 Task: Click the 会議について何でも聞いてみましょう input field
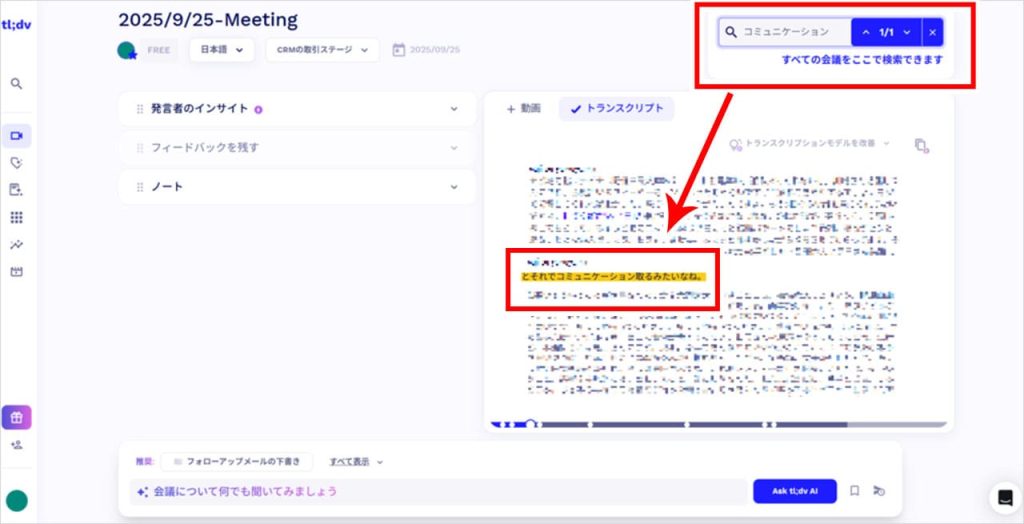point(440,491)
